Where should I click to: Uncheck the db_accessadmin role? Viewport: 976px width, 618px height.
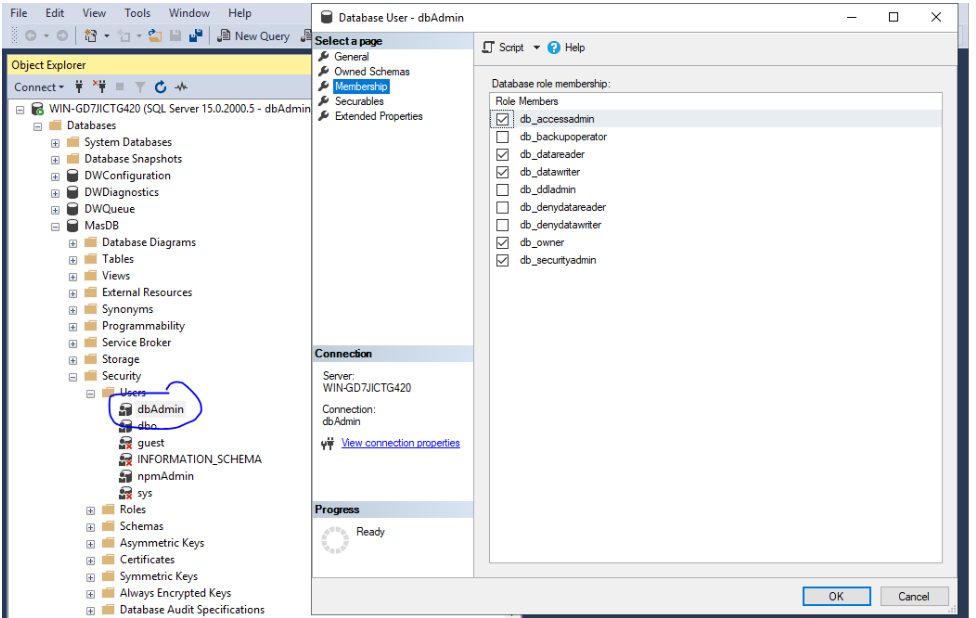tap(502, 119)
